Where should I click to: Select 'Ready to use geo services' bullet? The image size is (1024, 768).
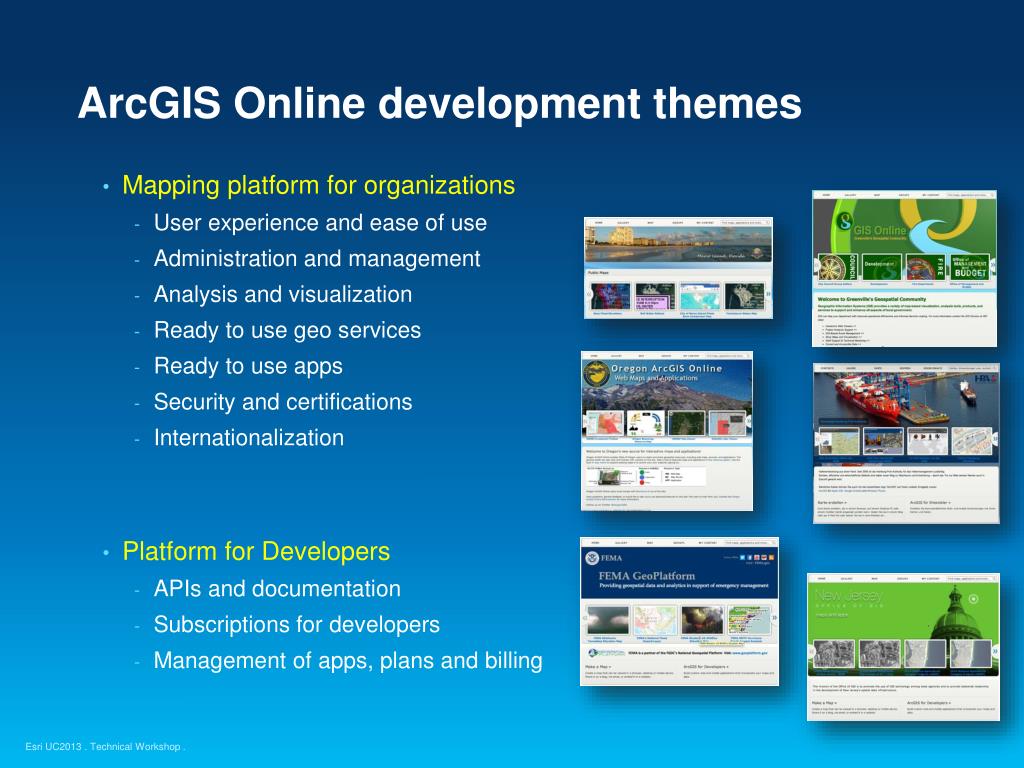tap(287, 330)
